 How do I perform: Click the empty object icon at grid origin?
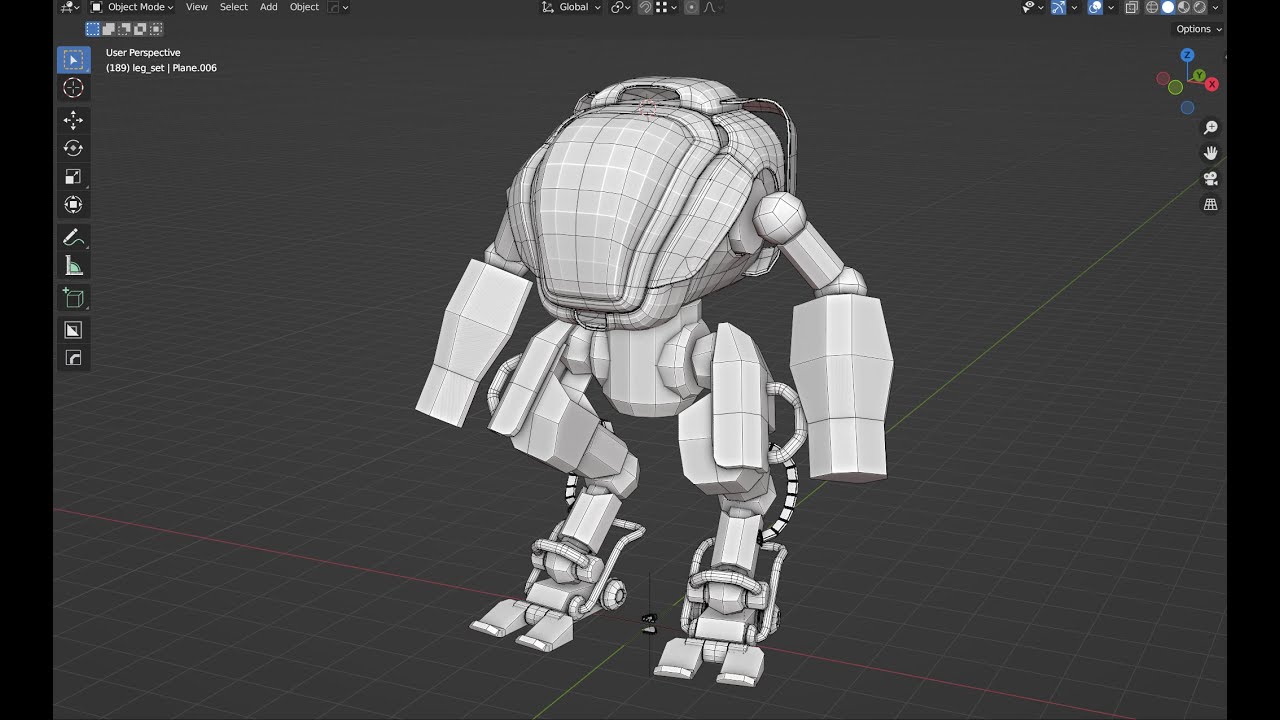649,623
